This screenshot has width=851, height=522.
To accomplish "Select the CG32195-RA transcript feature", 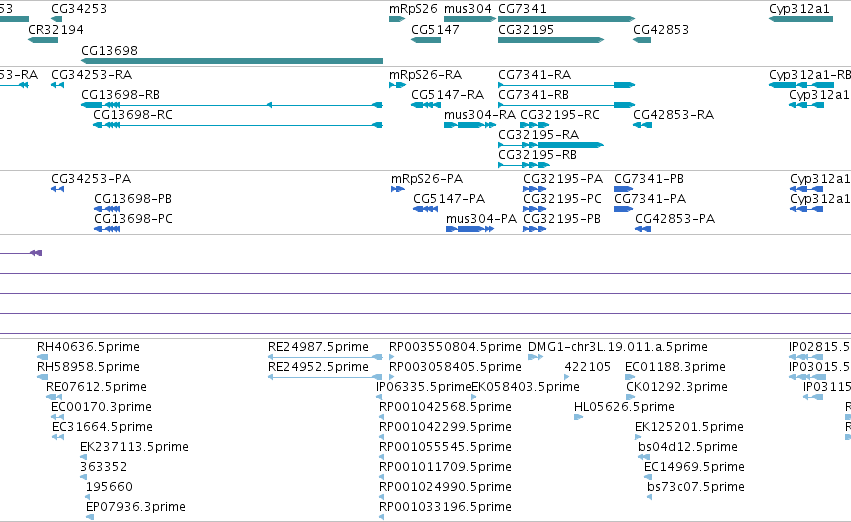I will (x=551, y=145).
